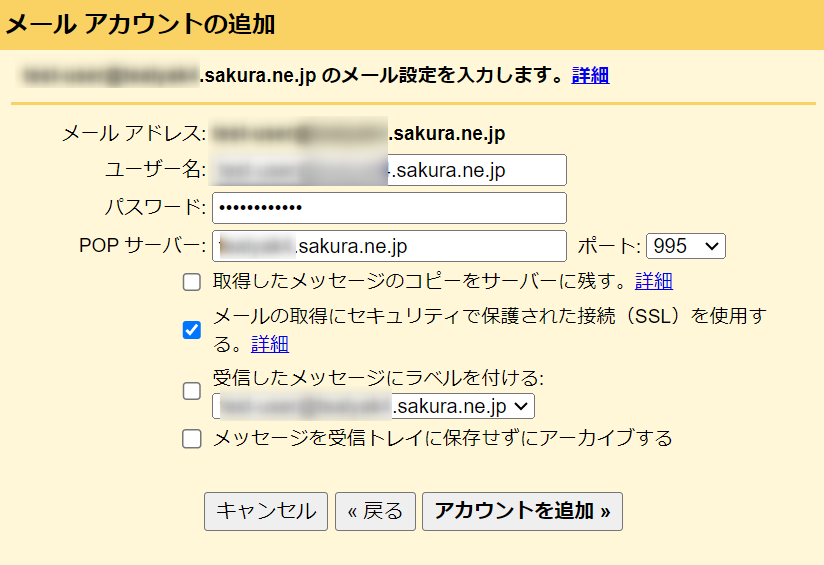Focus the パスワード password field

tap(389, 208)
